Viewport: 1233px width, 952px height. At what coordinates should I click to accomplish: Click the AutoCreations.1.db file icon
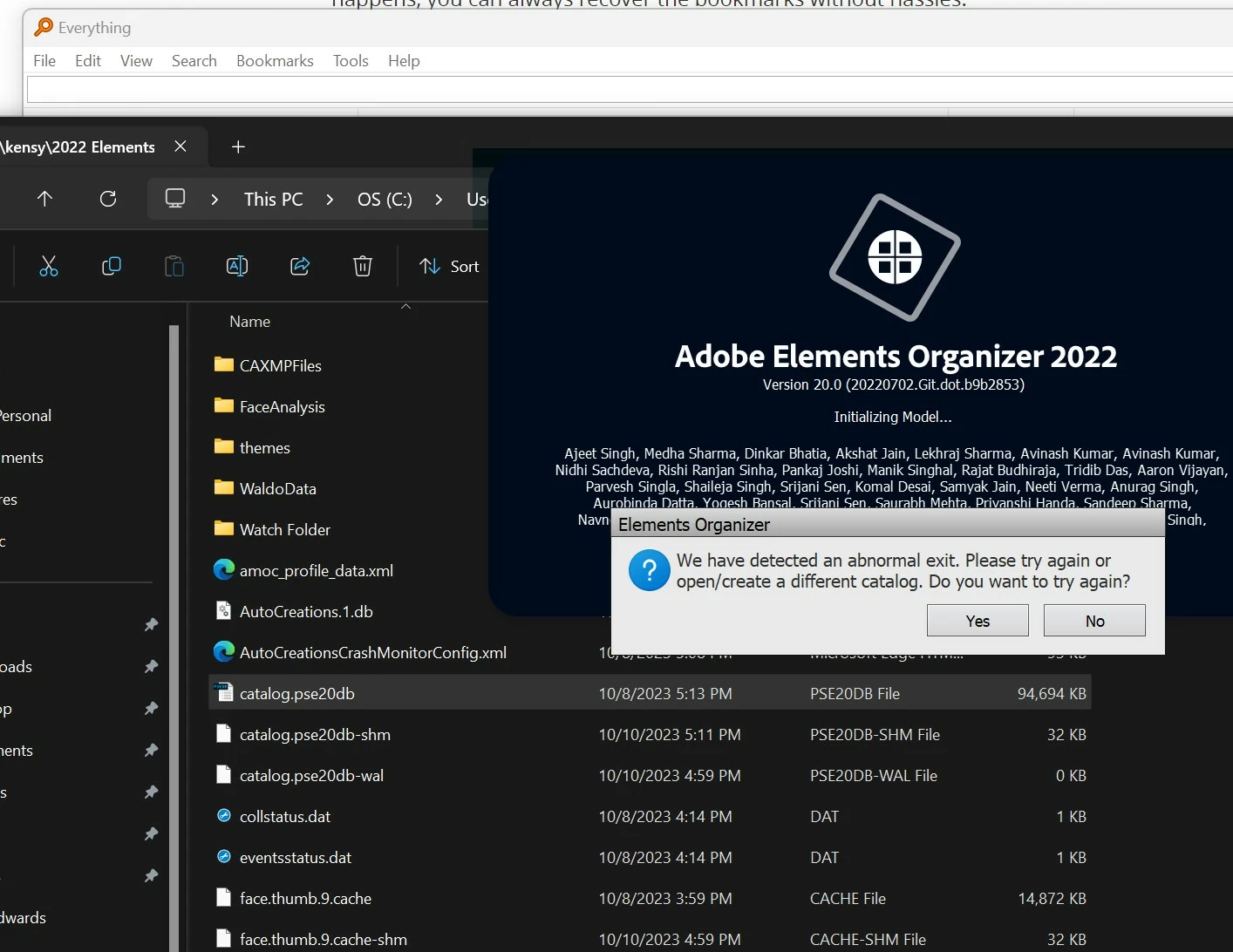pyautogui.click(x=224, y=610)
